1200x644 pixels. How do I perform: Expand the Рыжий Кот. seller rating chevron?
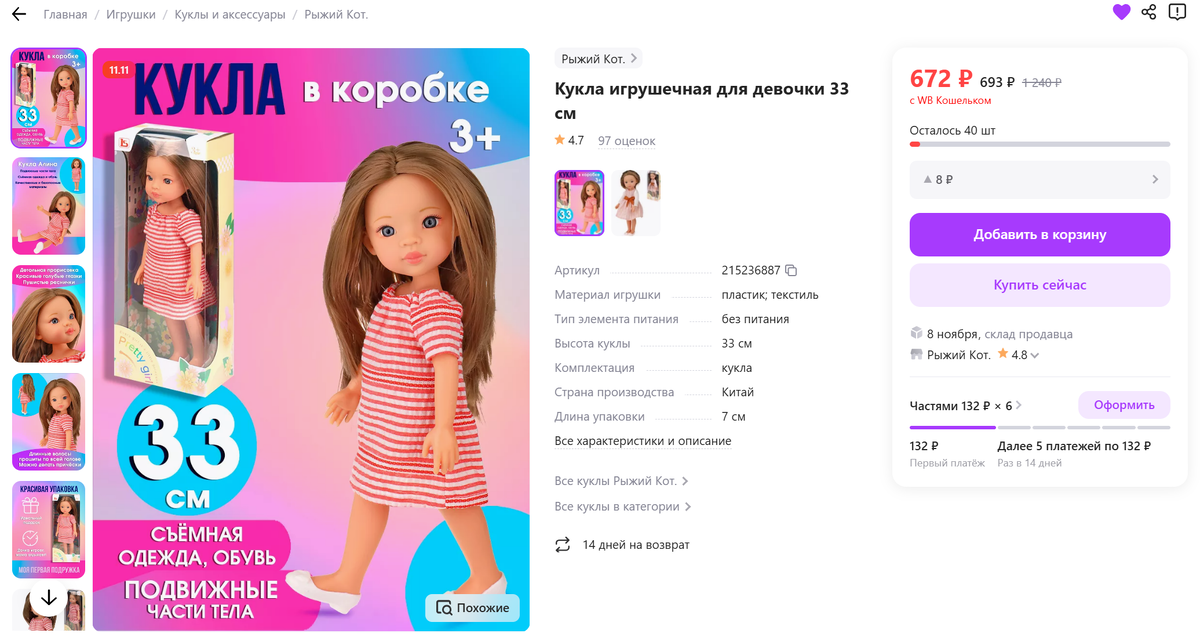[x=1035, y=355]
